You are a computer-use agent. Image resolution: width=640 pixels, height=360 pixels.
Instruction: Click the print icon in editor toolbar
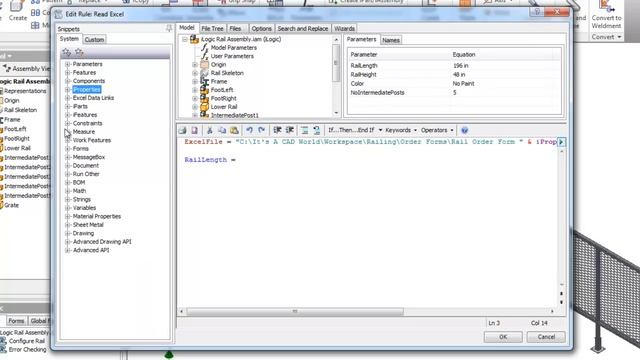pos(182,130)
